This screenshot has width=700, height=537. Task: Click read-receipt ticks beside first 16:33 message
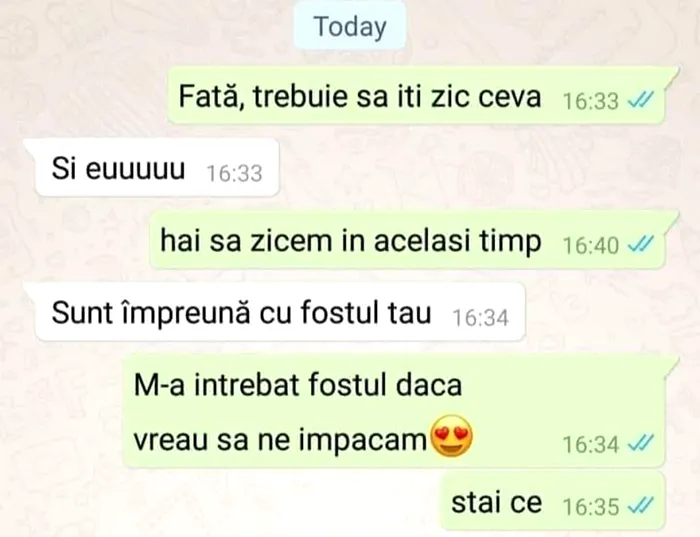coord(641,100)
